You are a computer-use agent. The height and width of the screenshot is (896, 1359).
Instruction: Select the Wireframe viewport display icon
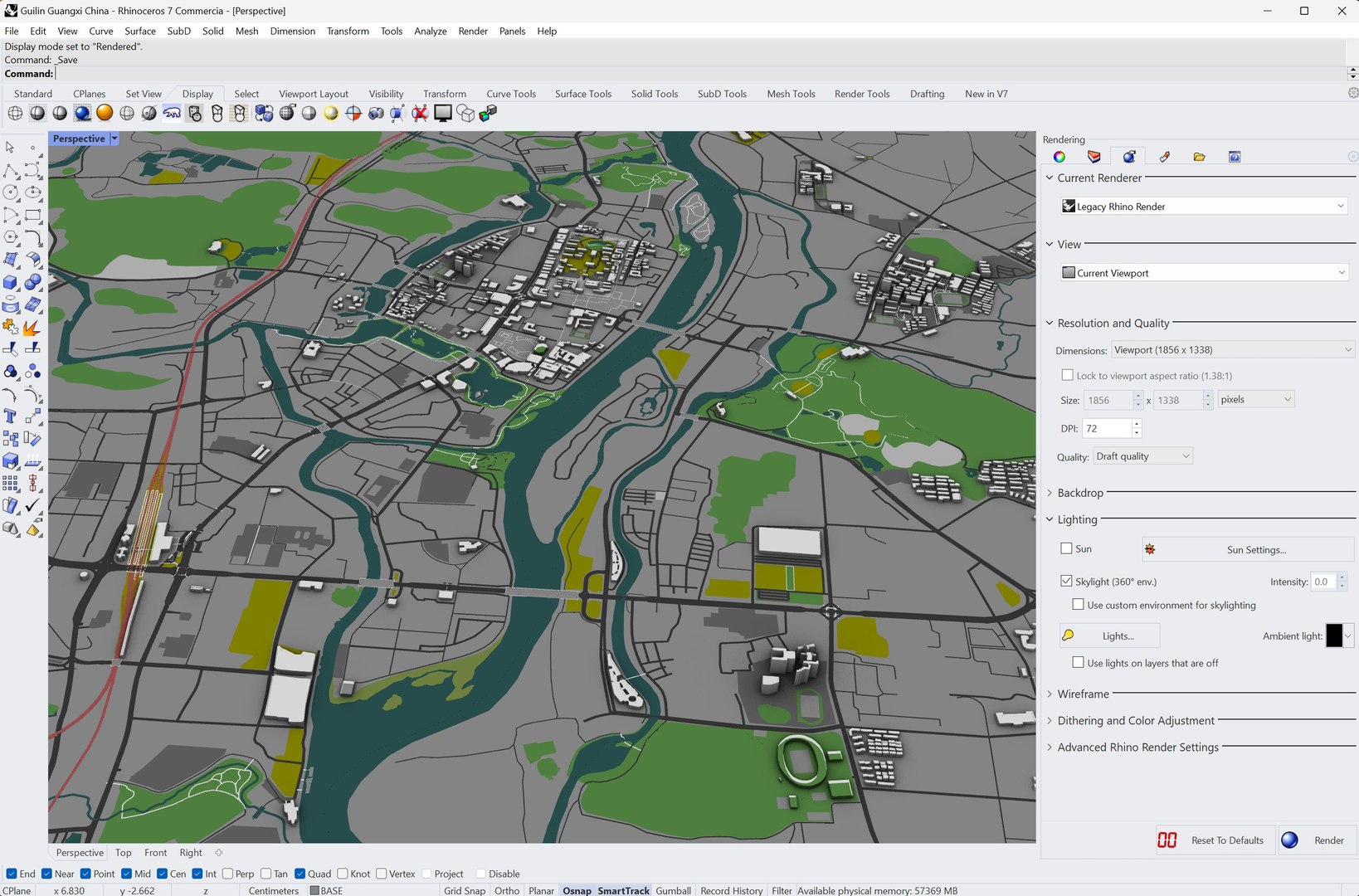pos(15,113)
